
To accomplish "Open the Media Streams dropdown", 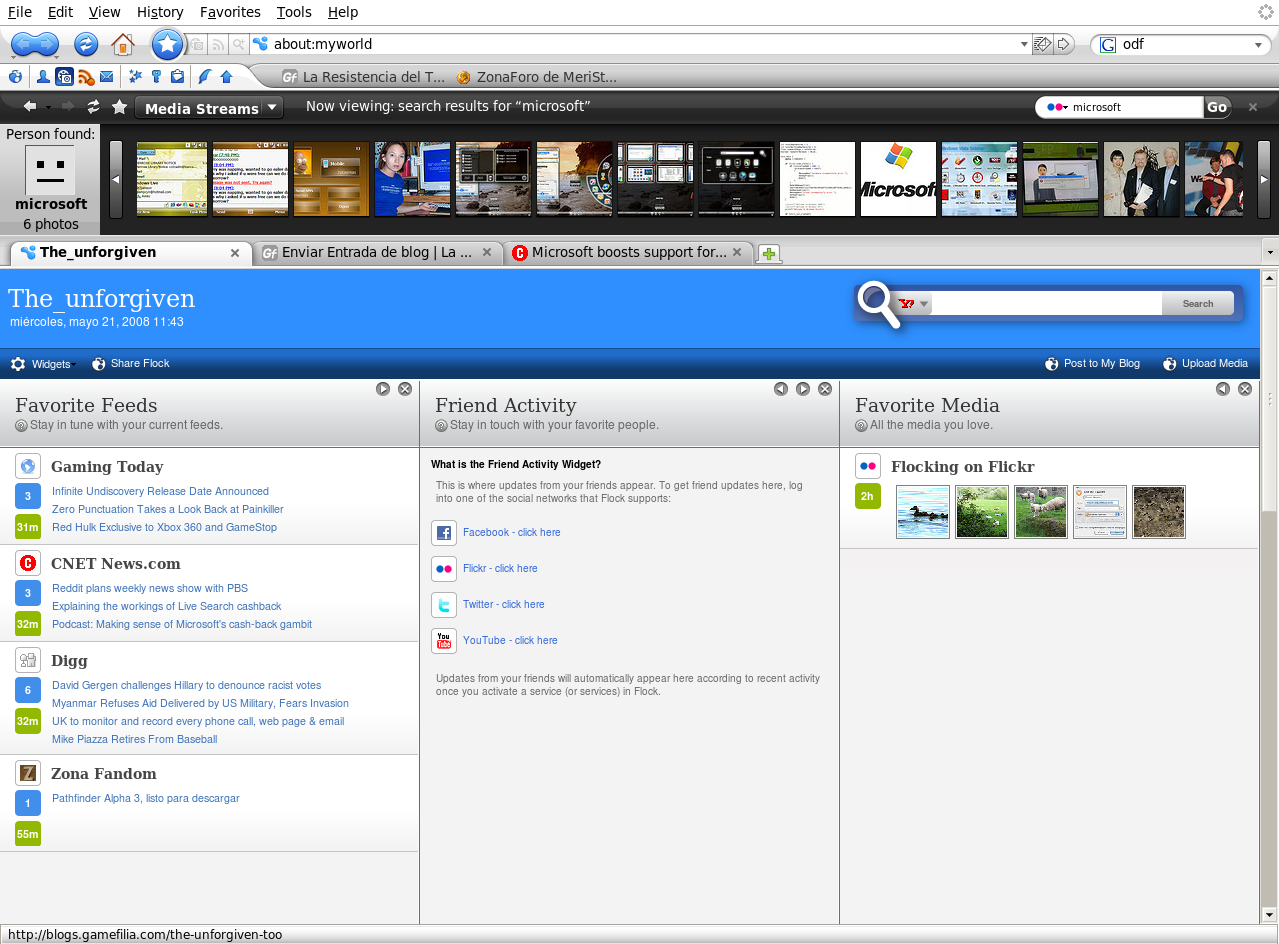I will pyautogui.click(x=209, y=108).
